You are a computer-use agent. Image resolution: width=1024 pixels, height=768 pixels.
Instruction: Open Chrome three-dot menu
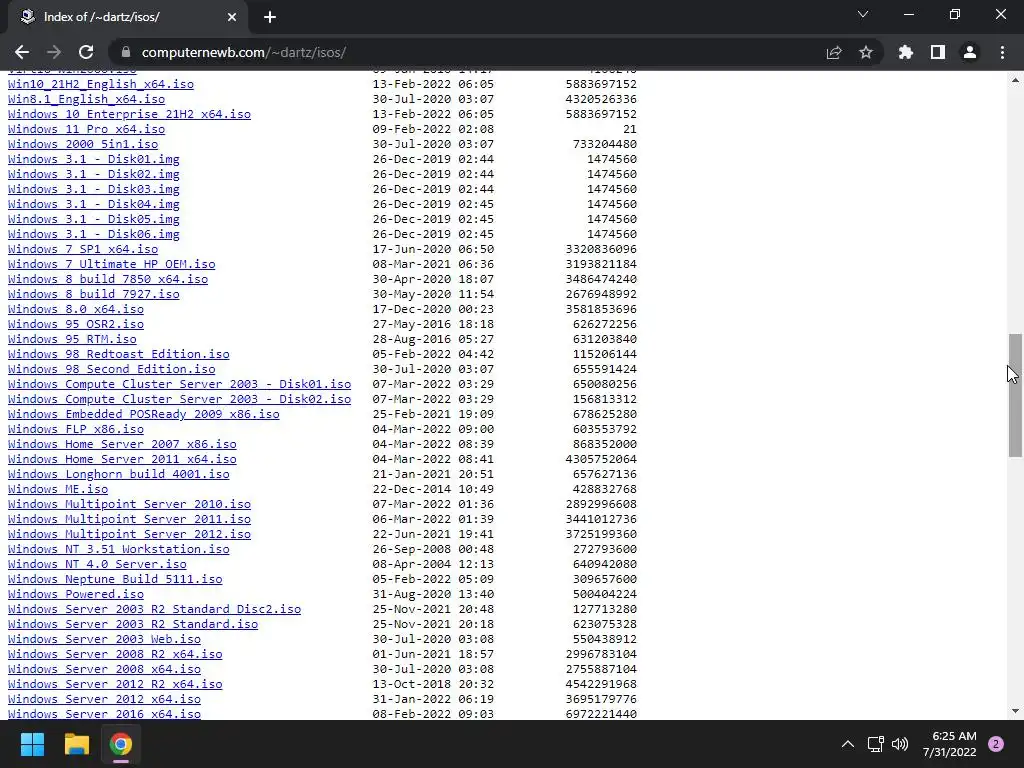[1002, 52]
